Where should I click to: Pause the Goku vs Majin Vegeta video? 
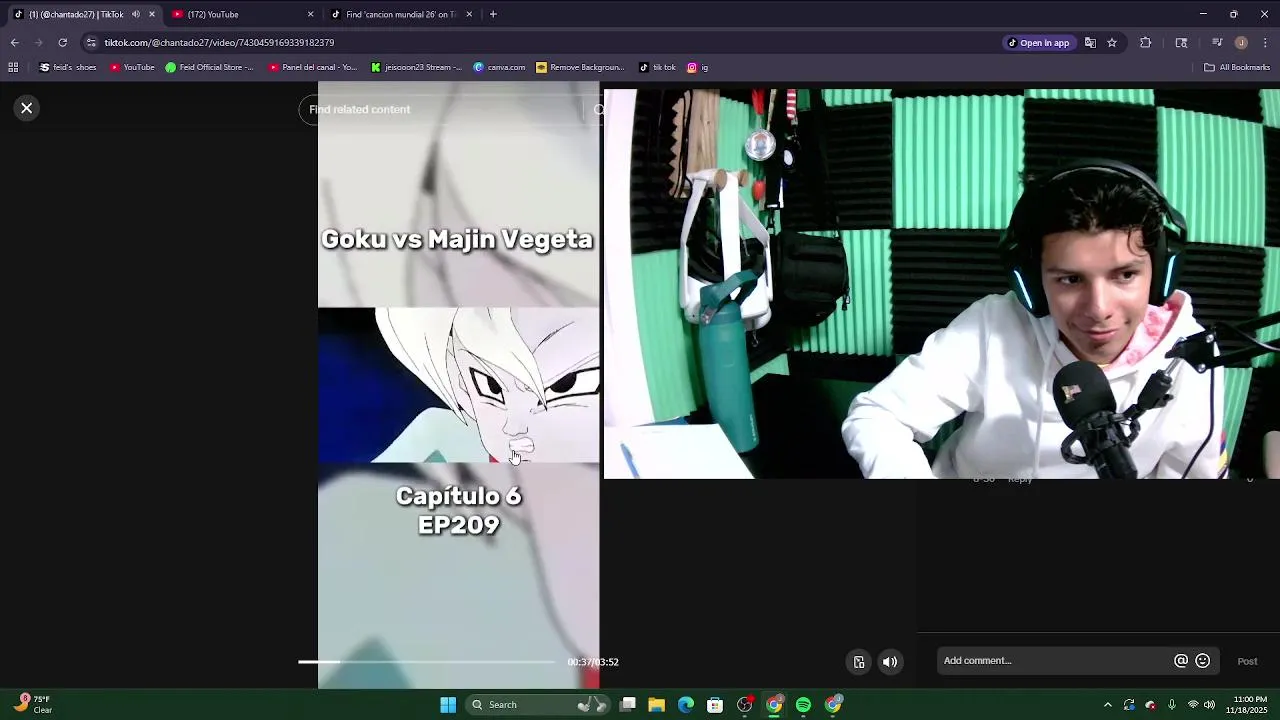(x=458, y=385)
